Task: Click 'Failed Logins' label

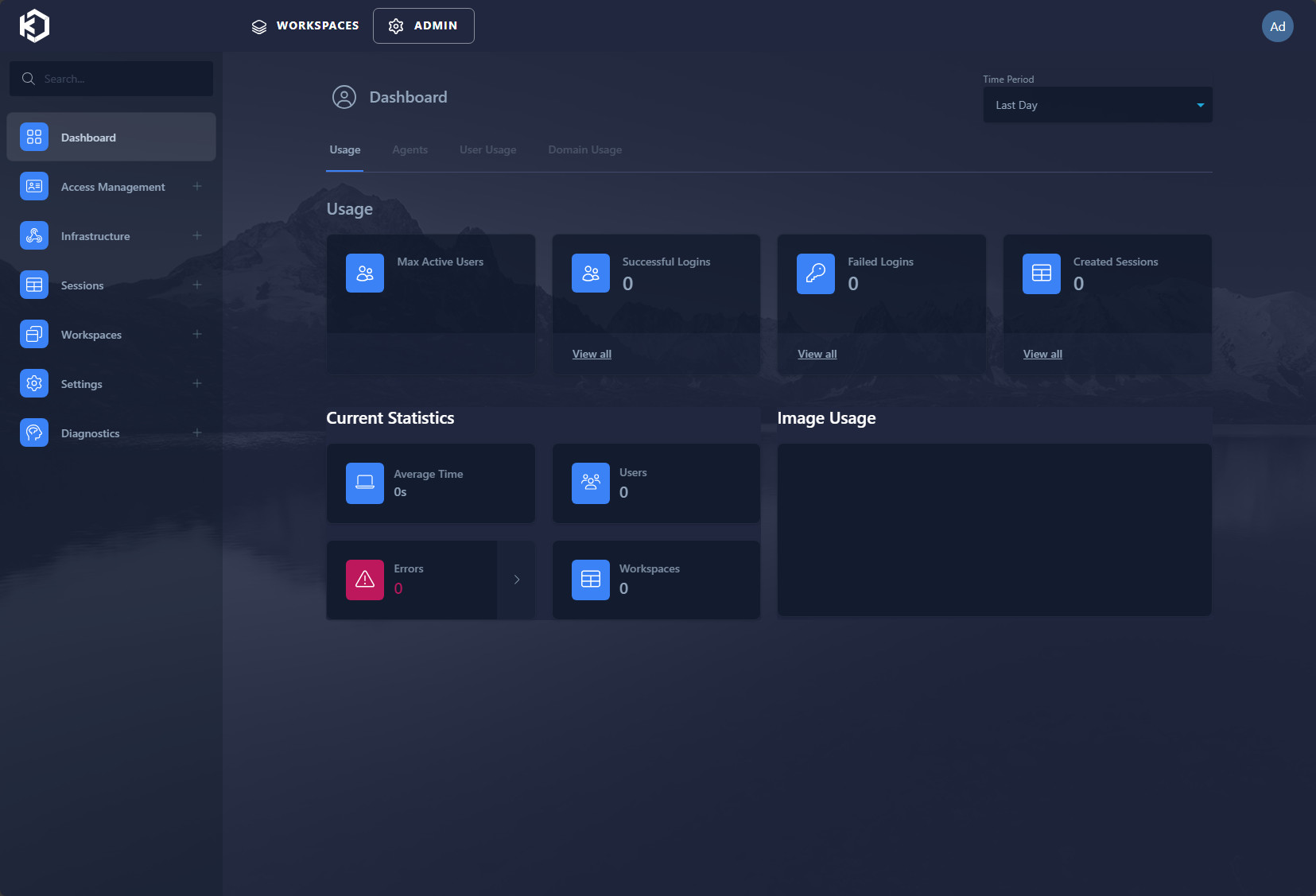Action: click(x=880, y=262)
